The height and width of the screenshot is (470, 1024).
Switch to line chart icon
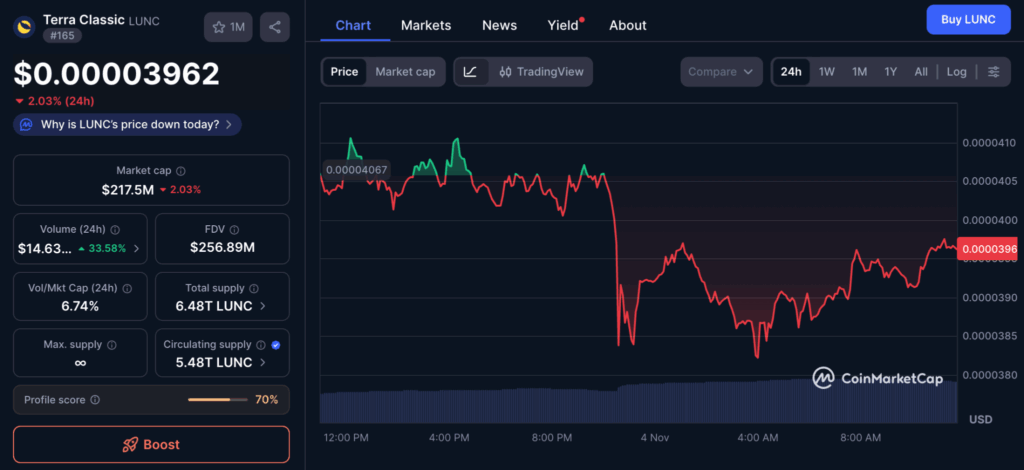tap(470, 72)
